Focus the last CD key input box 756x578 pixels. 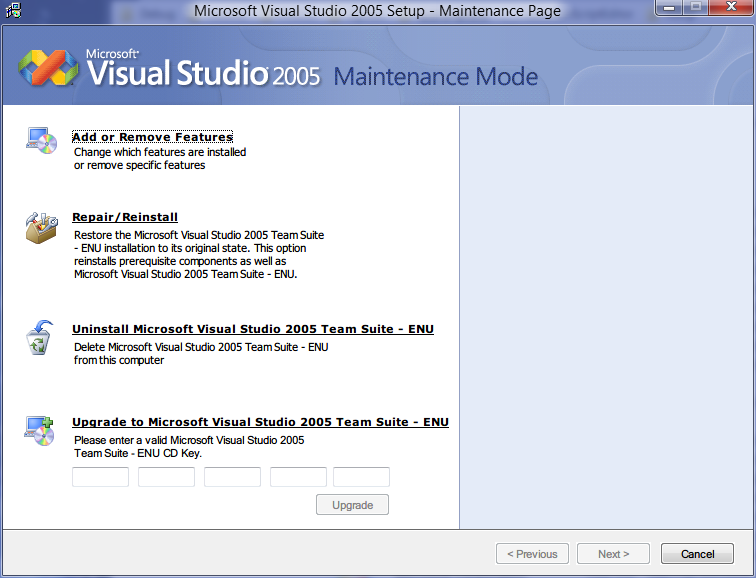click(x=361, y=477)
